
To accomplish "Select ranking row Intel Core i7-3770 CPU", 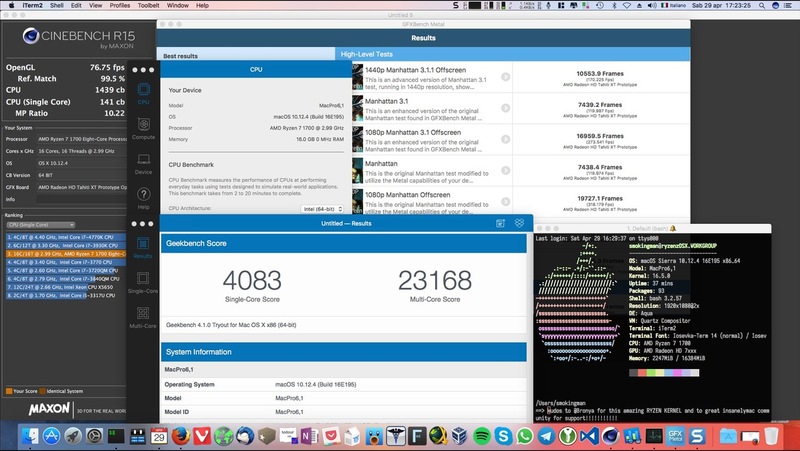I will 66,262.
